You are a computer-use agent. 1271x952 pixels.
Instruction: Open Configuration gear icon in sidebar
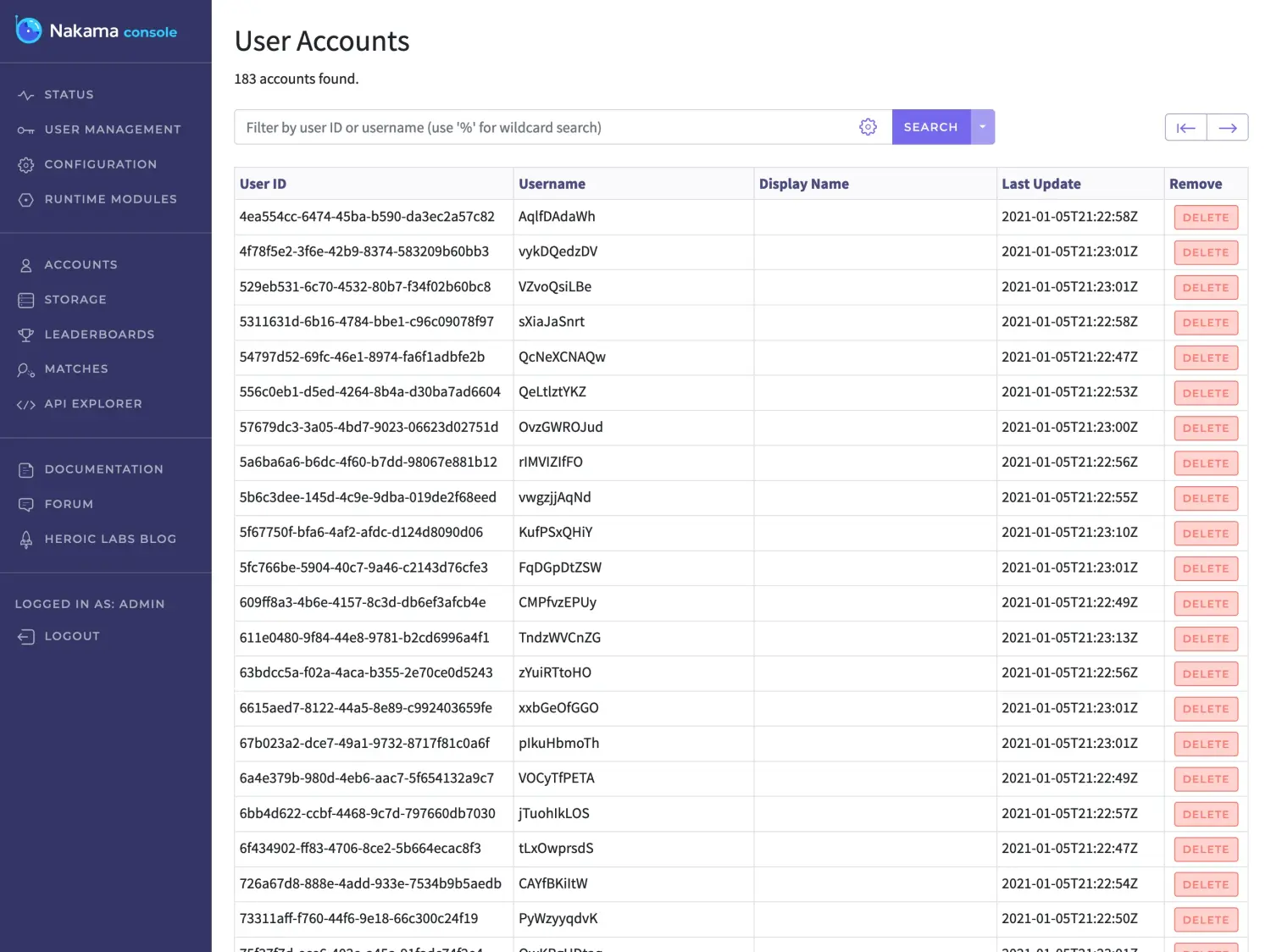[26, 164]
